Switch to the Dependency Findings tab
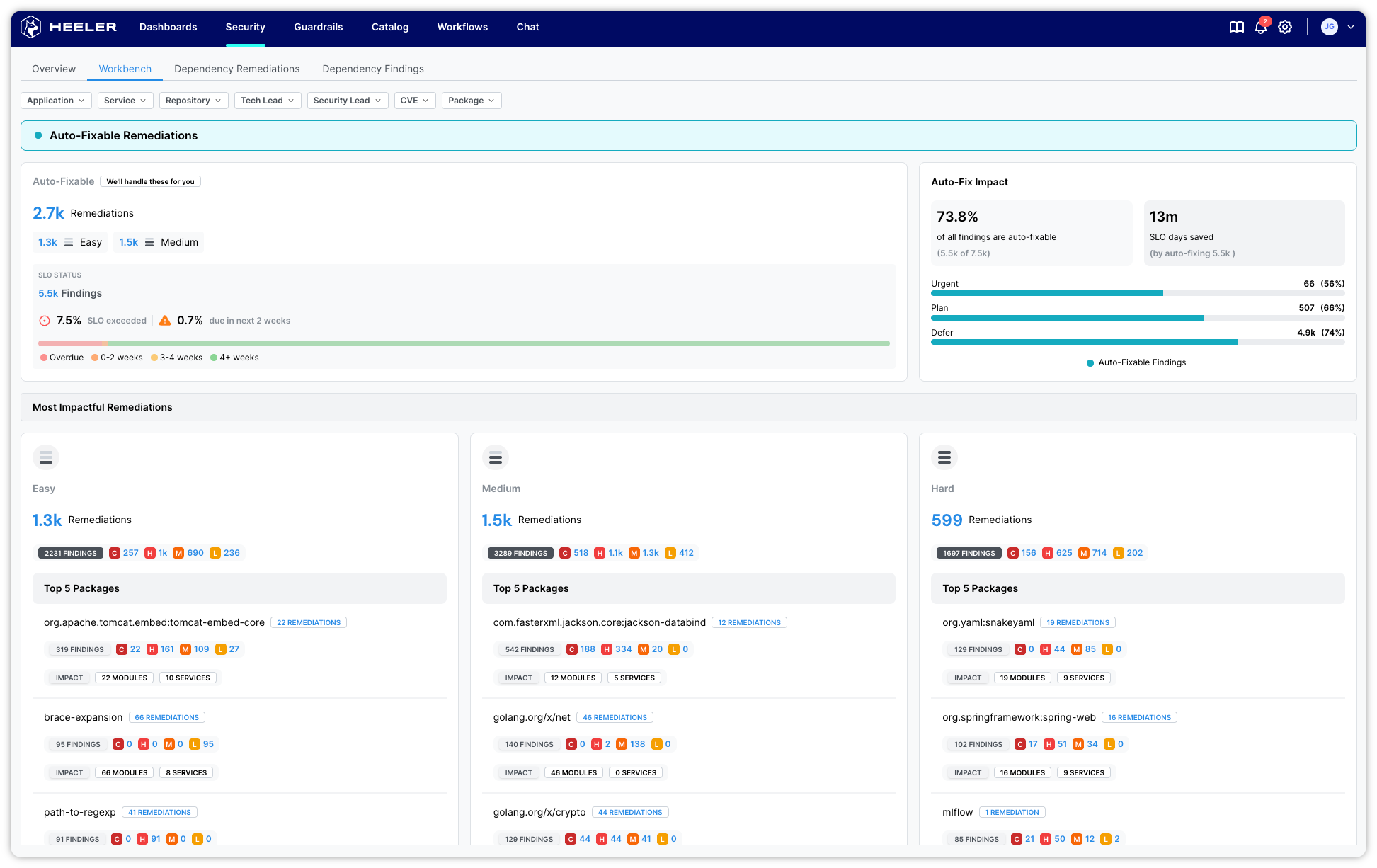 [x=372, y=69]
